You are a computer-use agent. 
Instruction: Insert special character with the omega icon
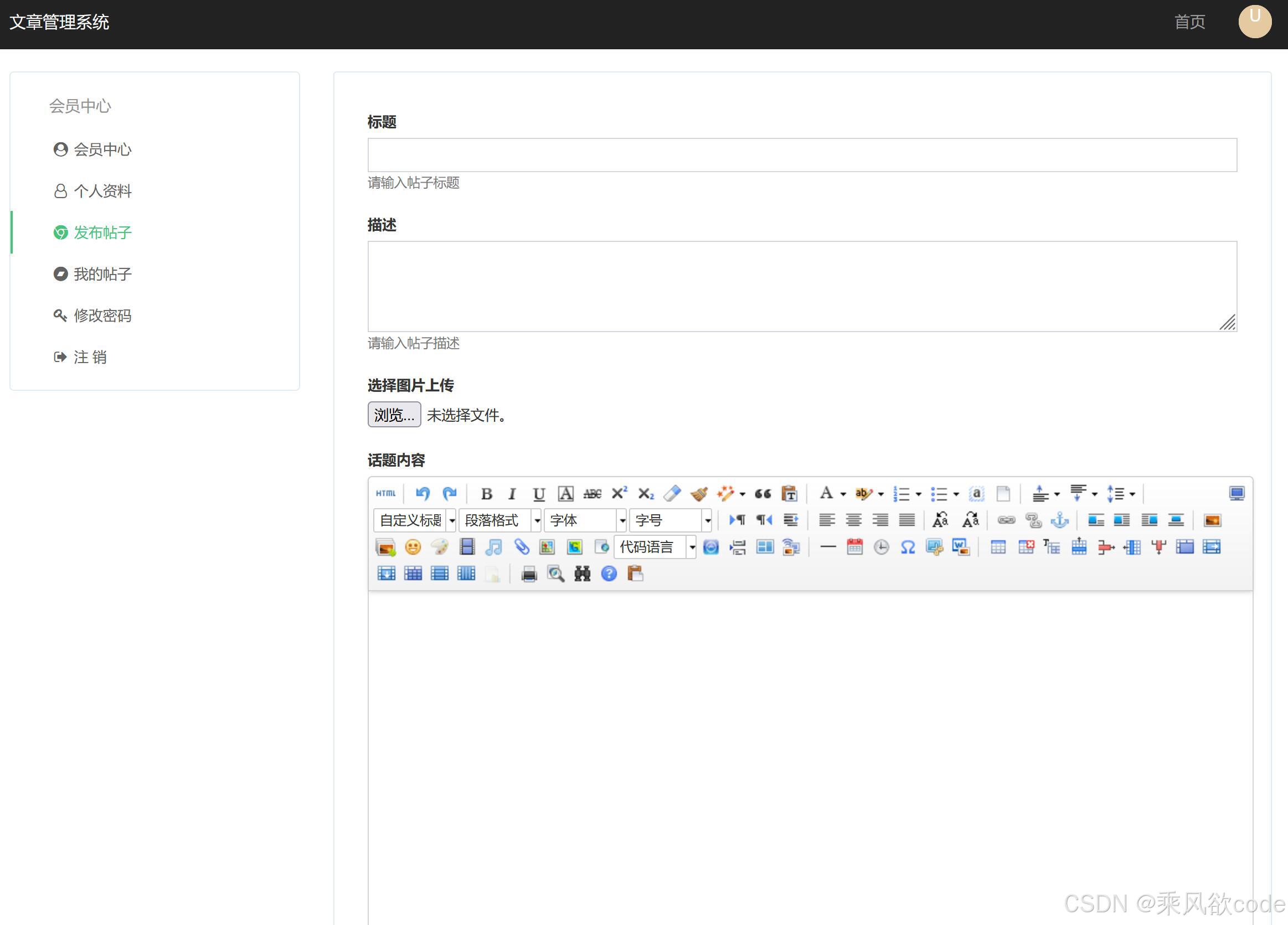pyautogui.click(x=908, y=547)
